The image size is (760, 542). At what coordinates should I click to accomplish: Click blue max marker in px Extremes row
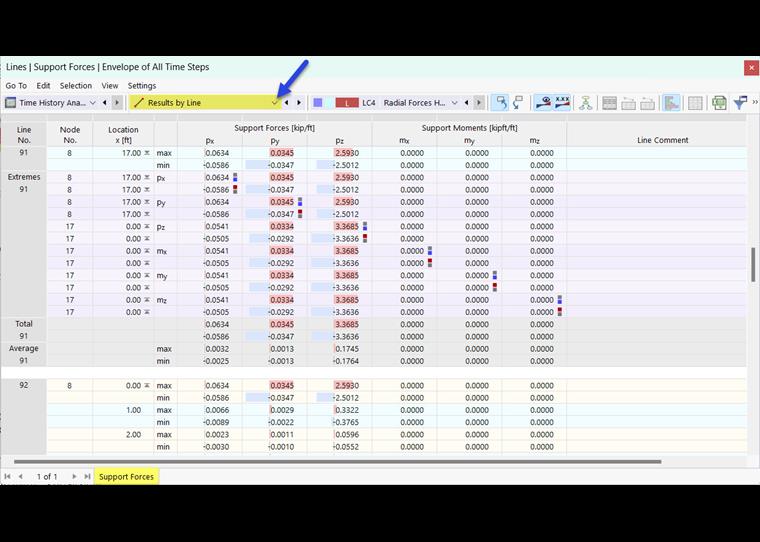point(235,177)
